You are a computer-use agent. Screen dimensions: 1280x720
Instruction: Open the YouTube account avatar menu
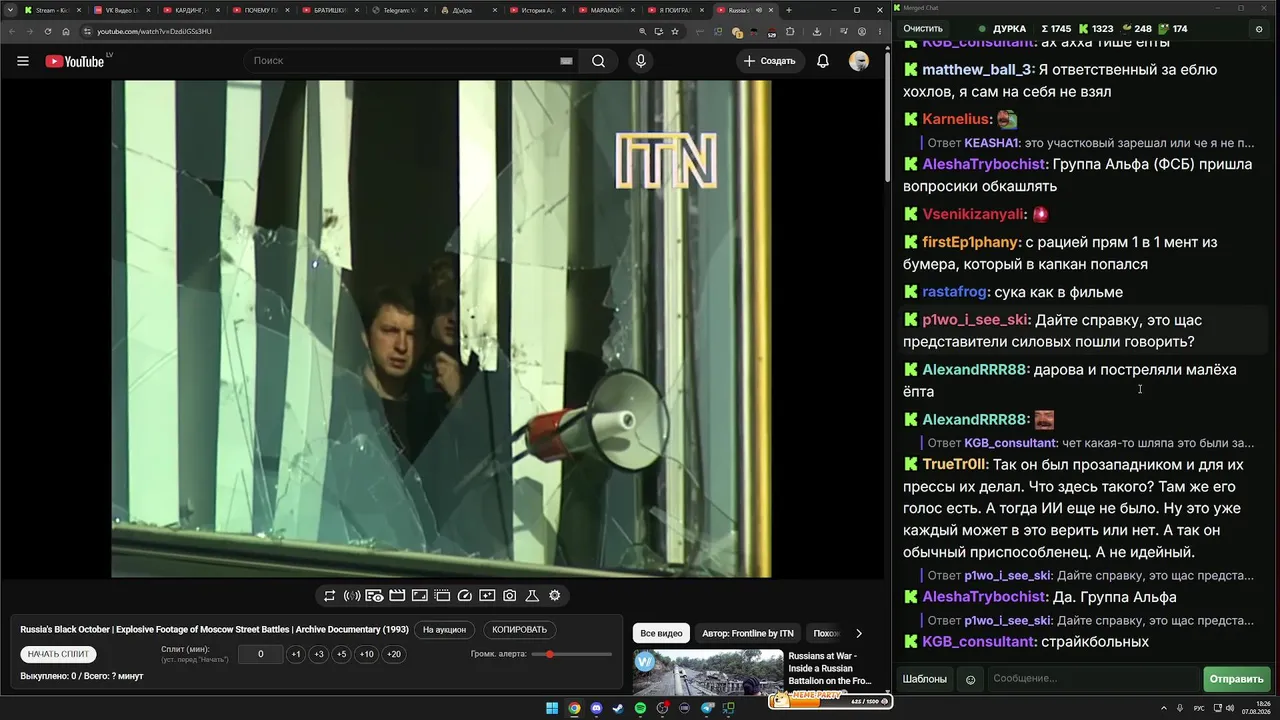[859, 61]
